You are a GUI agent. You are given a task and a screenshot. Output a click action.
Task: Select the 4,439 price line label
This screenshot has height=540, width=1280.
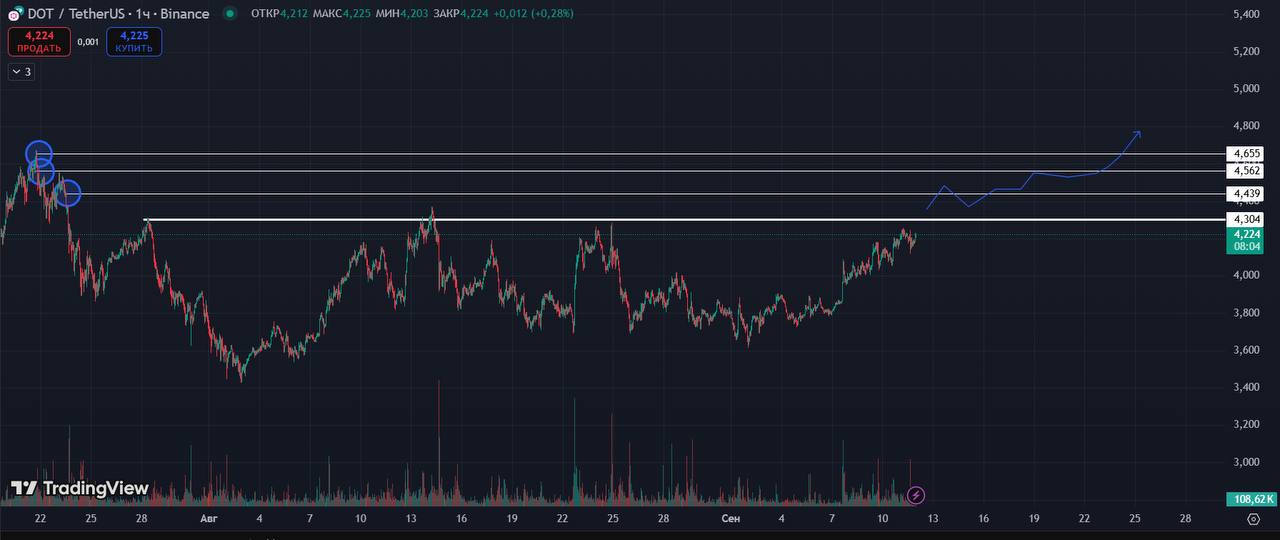pos(1247,193)
